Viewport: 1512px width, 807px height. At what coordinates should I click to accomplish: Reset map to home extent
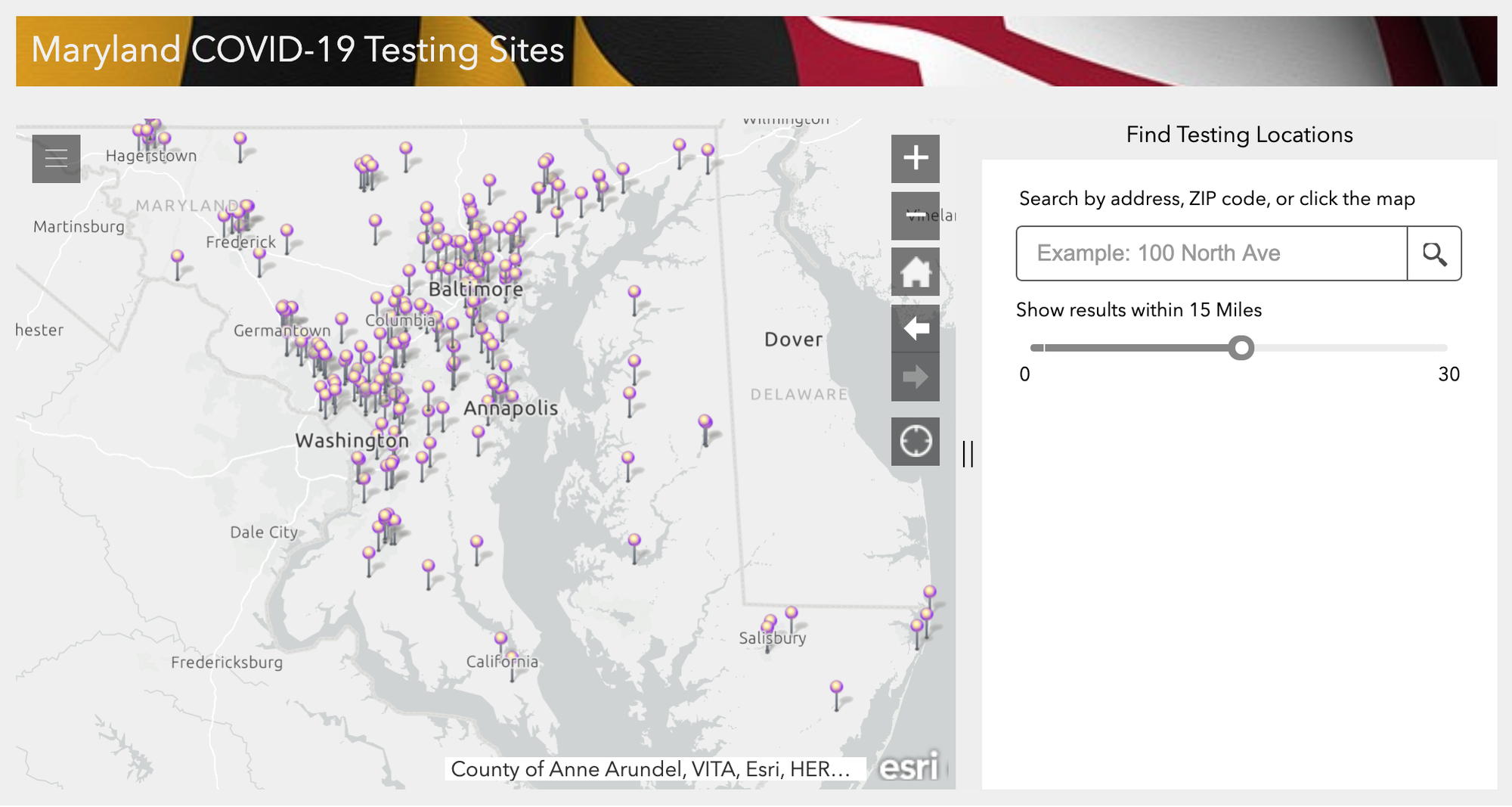point(915,272)
